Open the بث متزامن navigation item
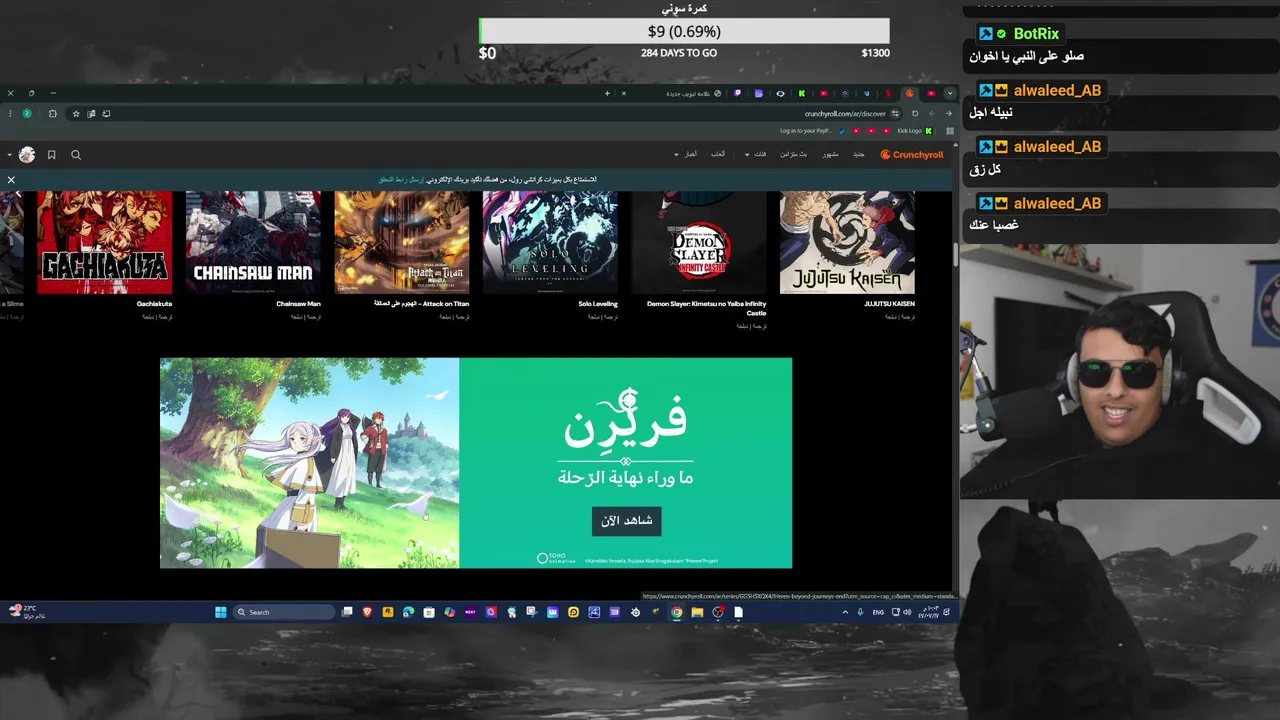Screen dimensions: 1280x720 pyautogui.click(x=793, y=154)
